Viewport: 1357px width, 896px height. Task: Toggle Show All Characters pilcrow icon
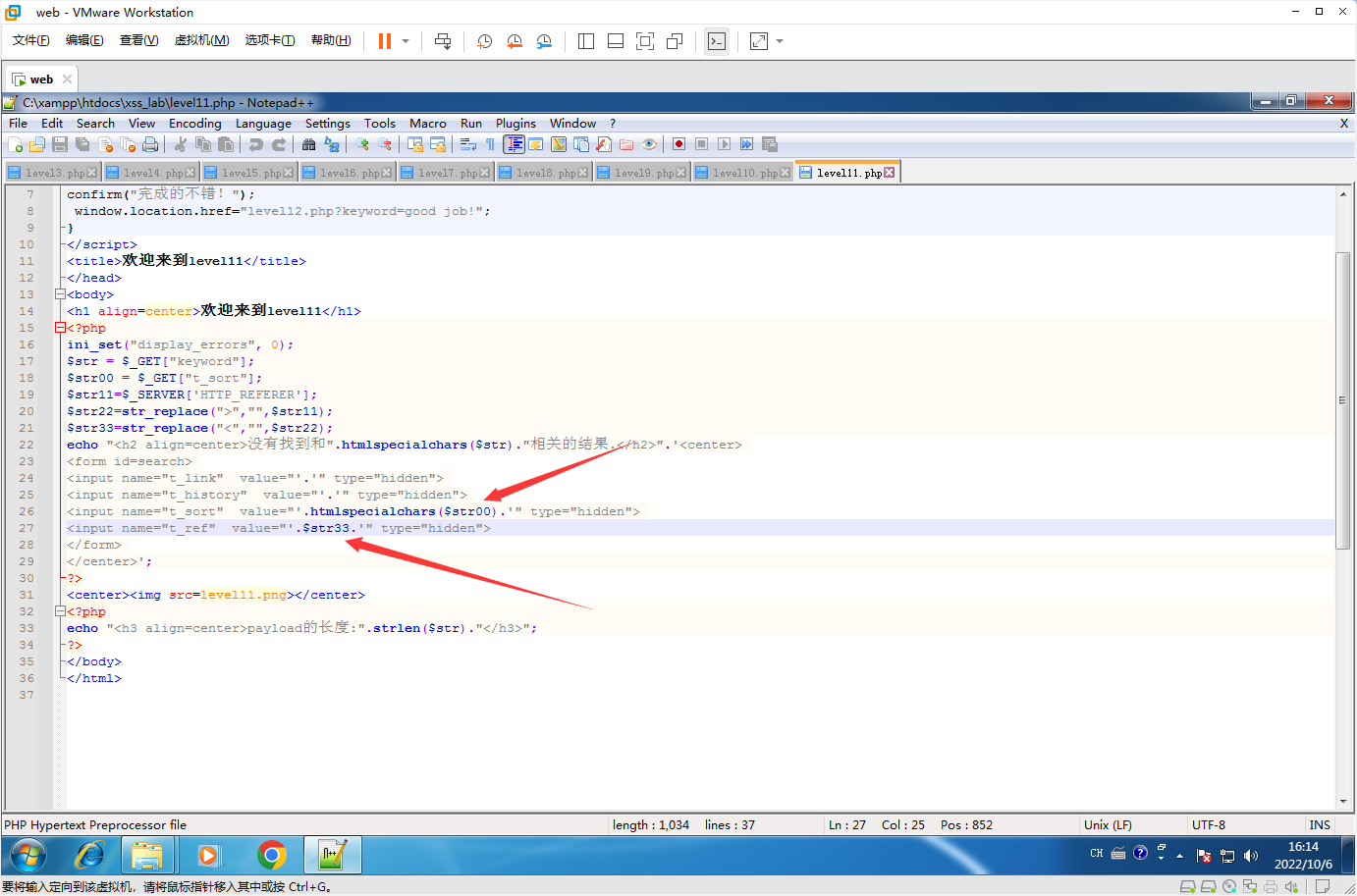pyautogui.click(x=491, y=144)
